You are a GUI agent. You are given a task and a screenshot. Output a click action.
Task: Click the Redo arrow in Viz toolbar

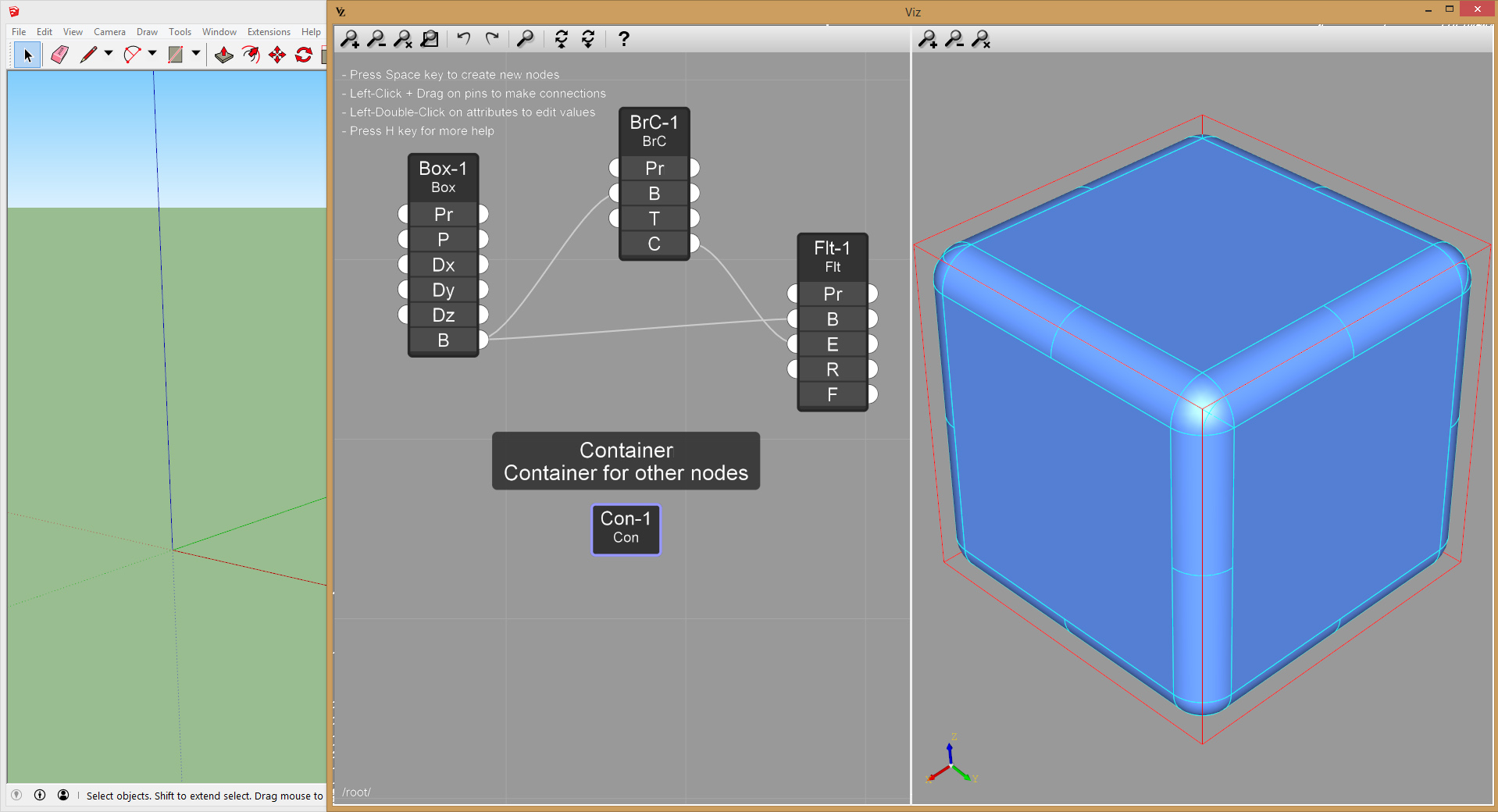coord(492,38)
